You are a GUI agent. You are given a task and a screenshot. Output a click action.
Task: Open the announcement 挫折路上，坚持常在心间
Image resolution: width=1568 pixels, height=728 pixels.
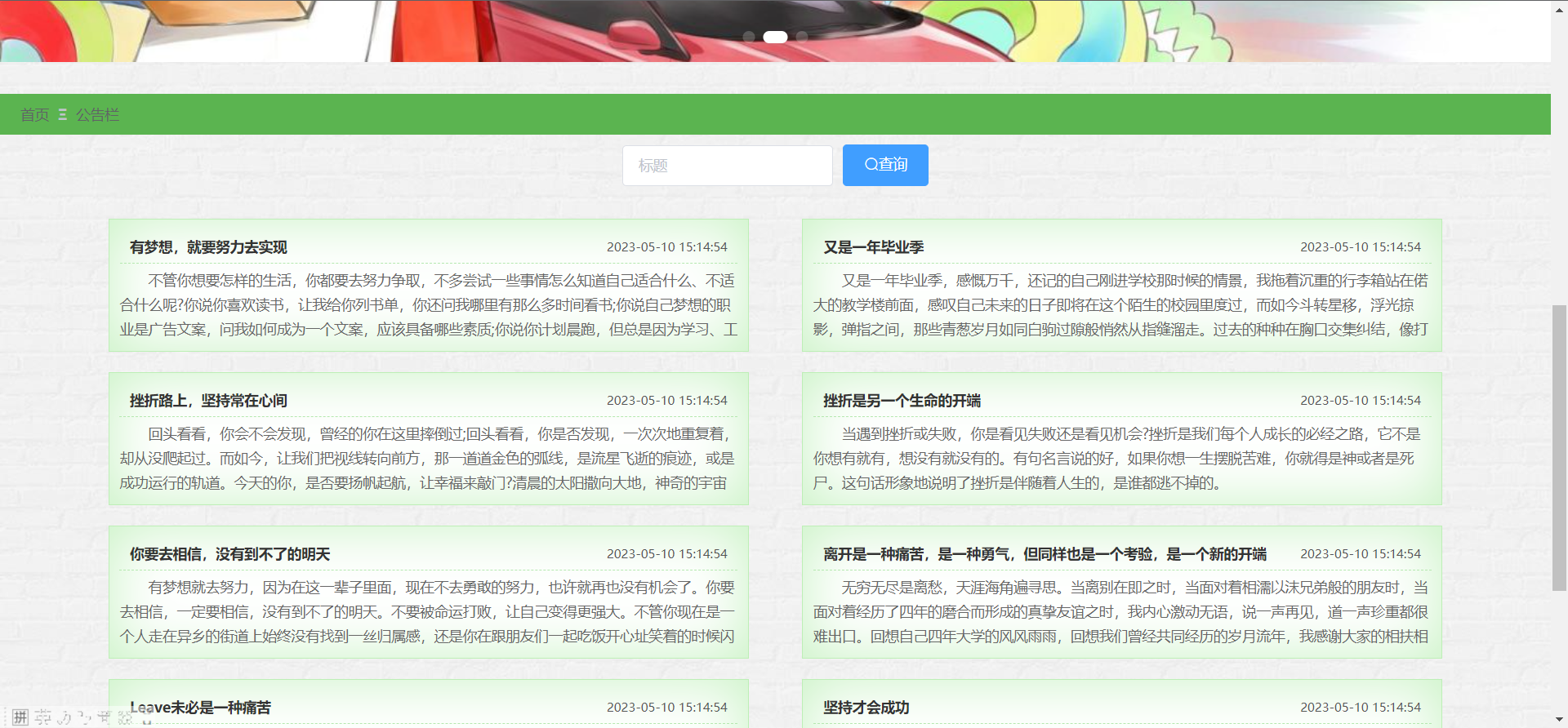tap(208, 401)
